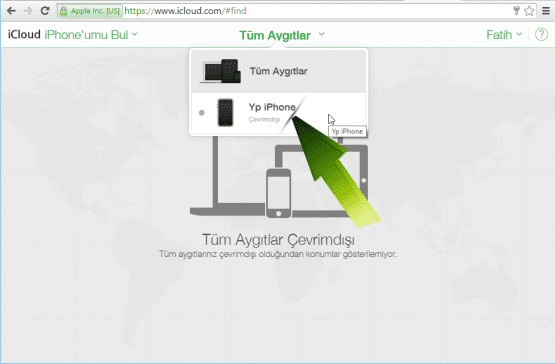Screen dimensions: 555x364
Task: Open iCloud help question mark icon
Action: (x=541, y=35)
